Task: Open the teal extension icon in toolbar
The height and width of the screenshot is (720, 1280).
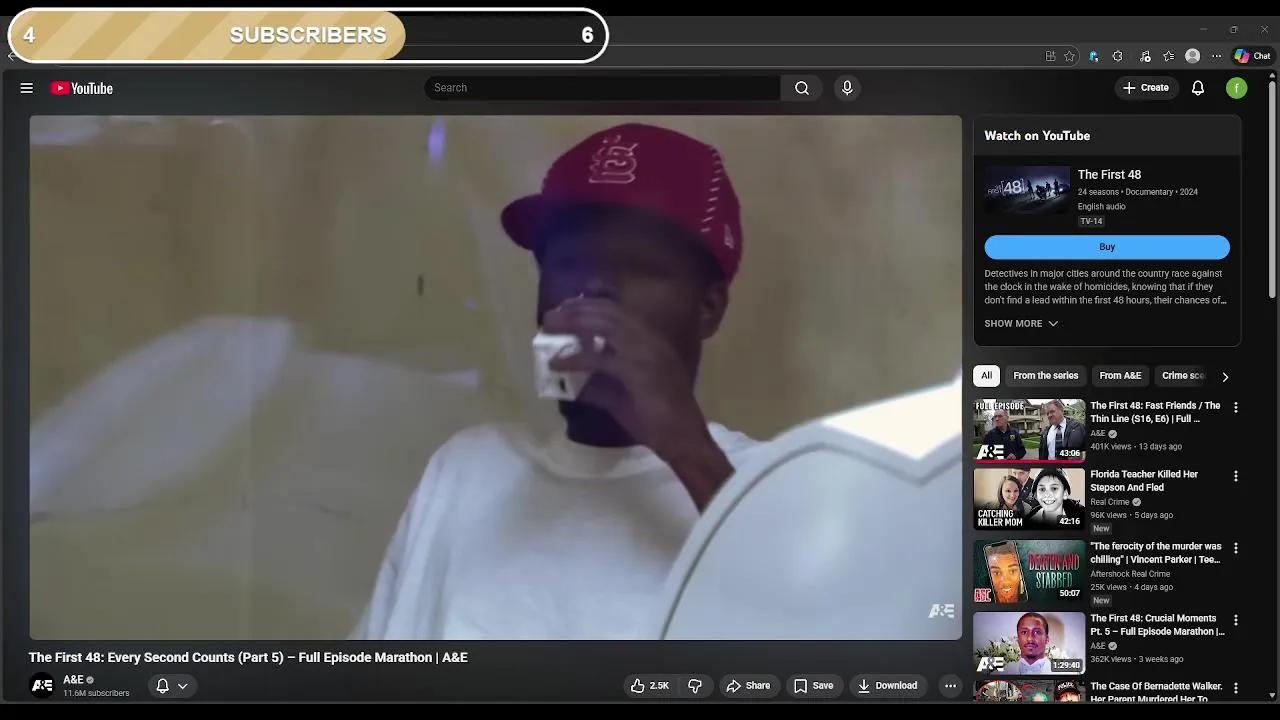Action: [x=1094, y=56]
